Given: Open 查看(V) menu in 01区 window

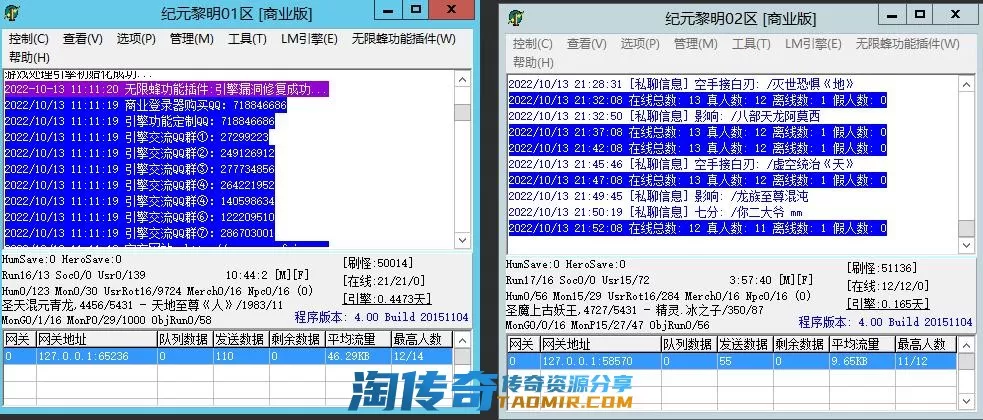Looking at the screenshot, I should pos(83,39).
